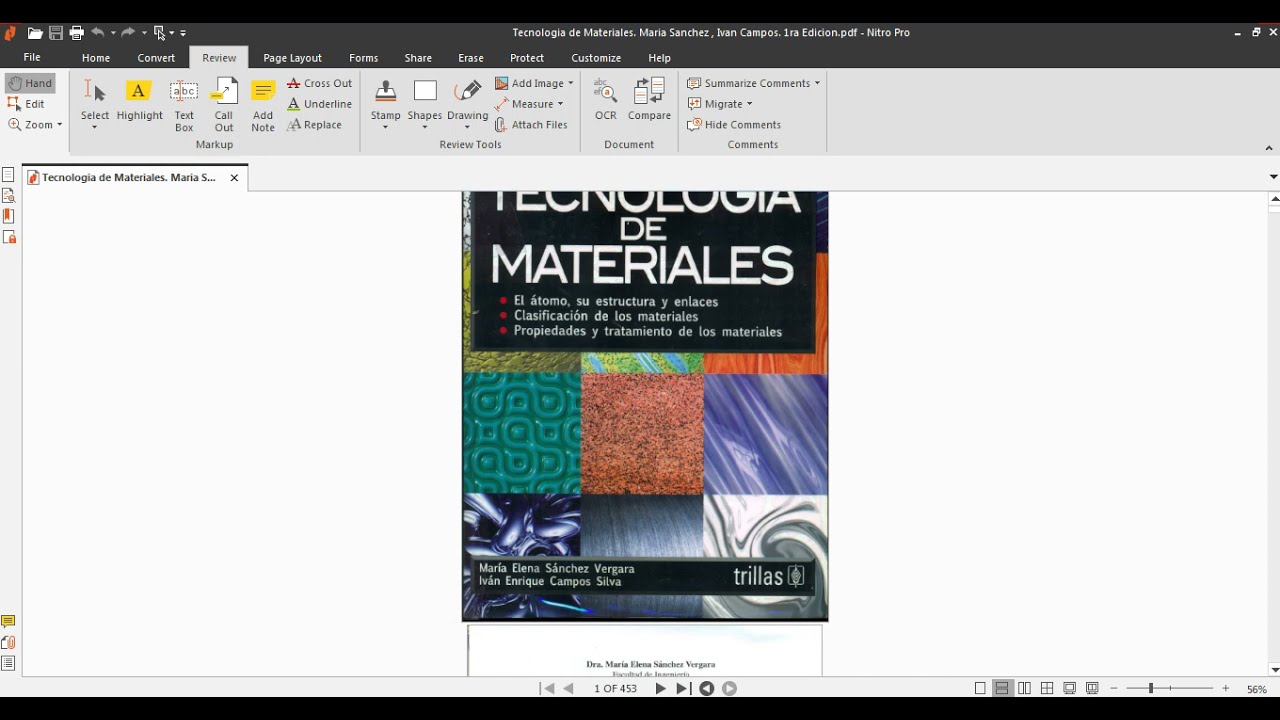Open the Erase ribbon tab
This screenshot has height=720, width=1280.
coord(471,58)
